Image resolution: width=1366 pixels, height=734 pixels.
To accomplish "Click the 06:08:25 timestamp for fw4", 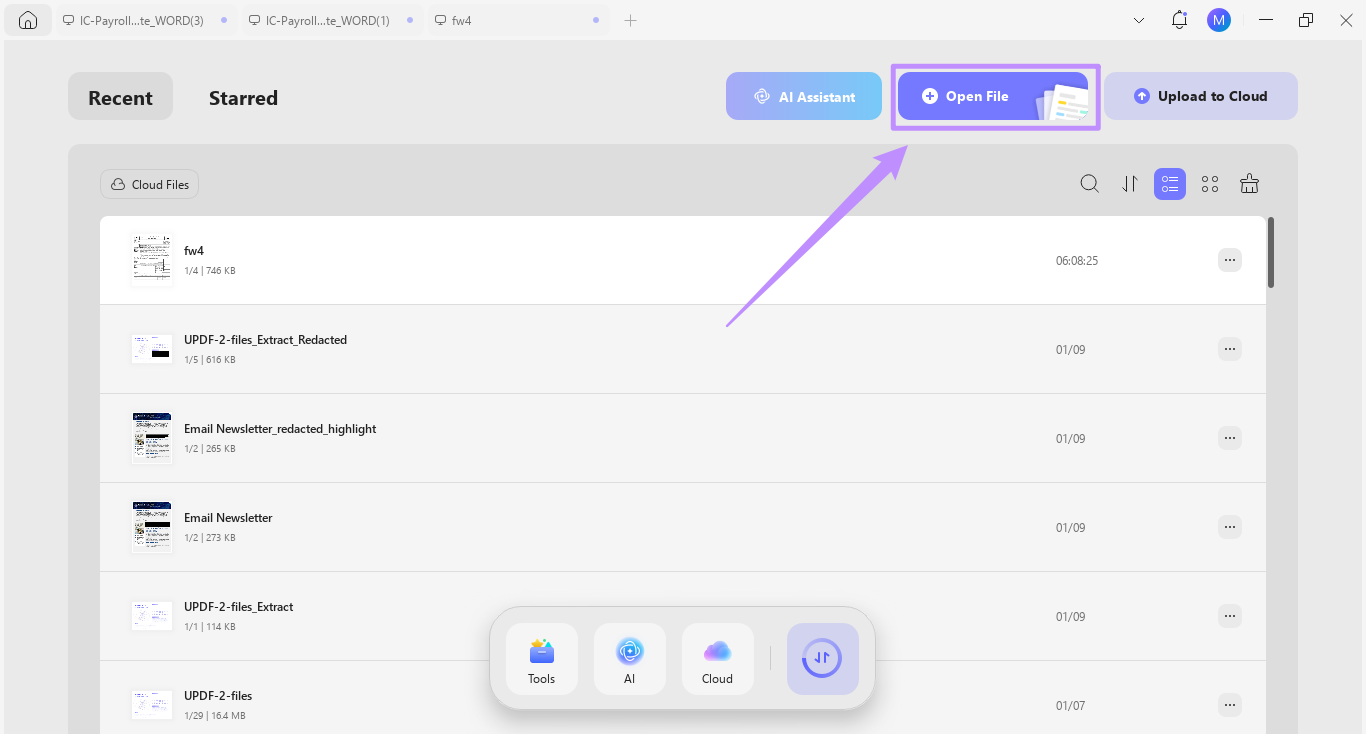I will click(1077, 261).
